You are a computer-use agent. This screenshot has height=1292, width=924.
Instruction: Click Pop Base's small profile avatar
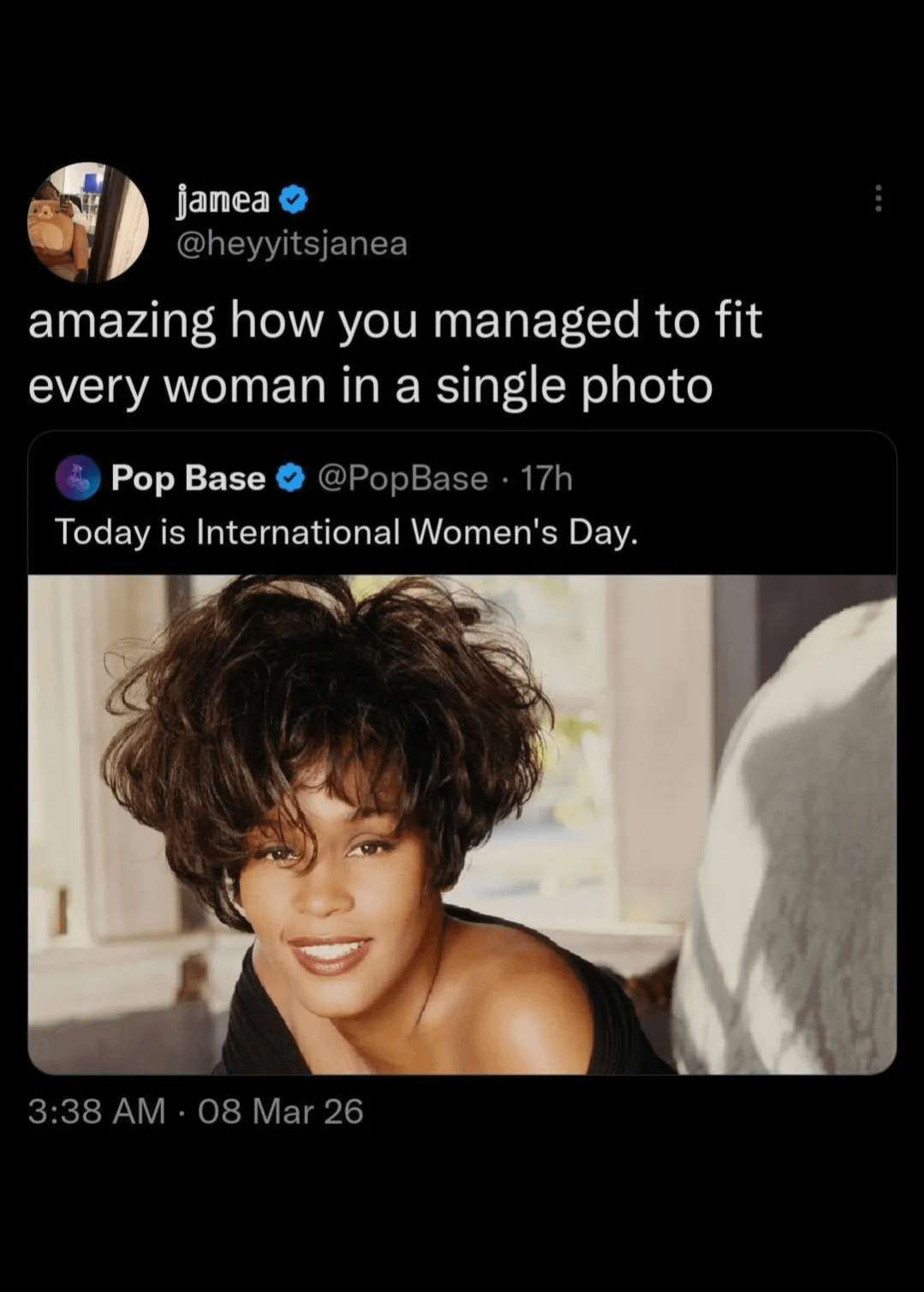coord(78,477)
